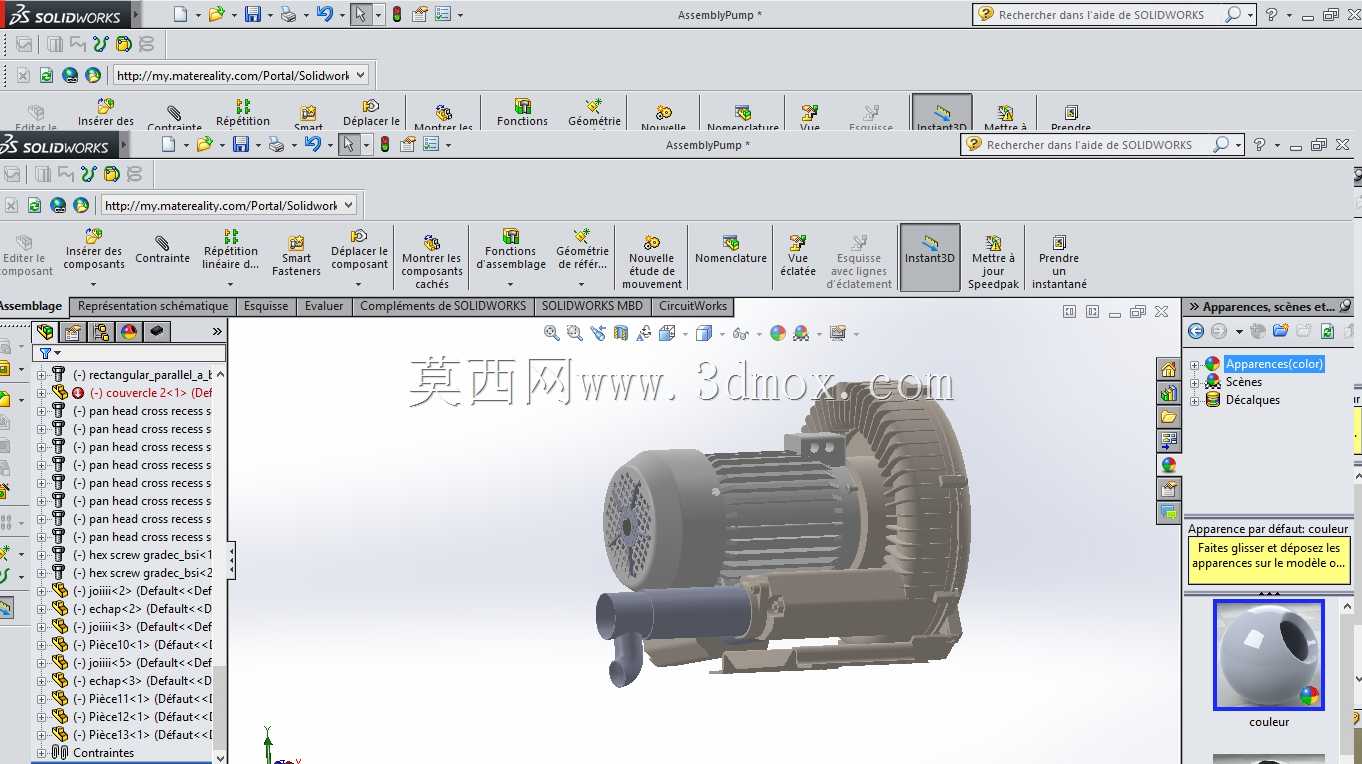Image resolution: width=1362 pixels, height=764 pixels.
Task: Click panel collapse handle beside feature tree
Action: pyautogui.click(x=232, y=560)
